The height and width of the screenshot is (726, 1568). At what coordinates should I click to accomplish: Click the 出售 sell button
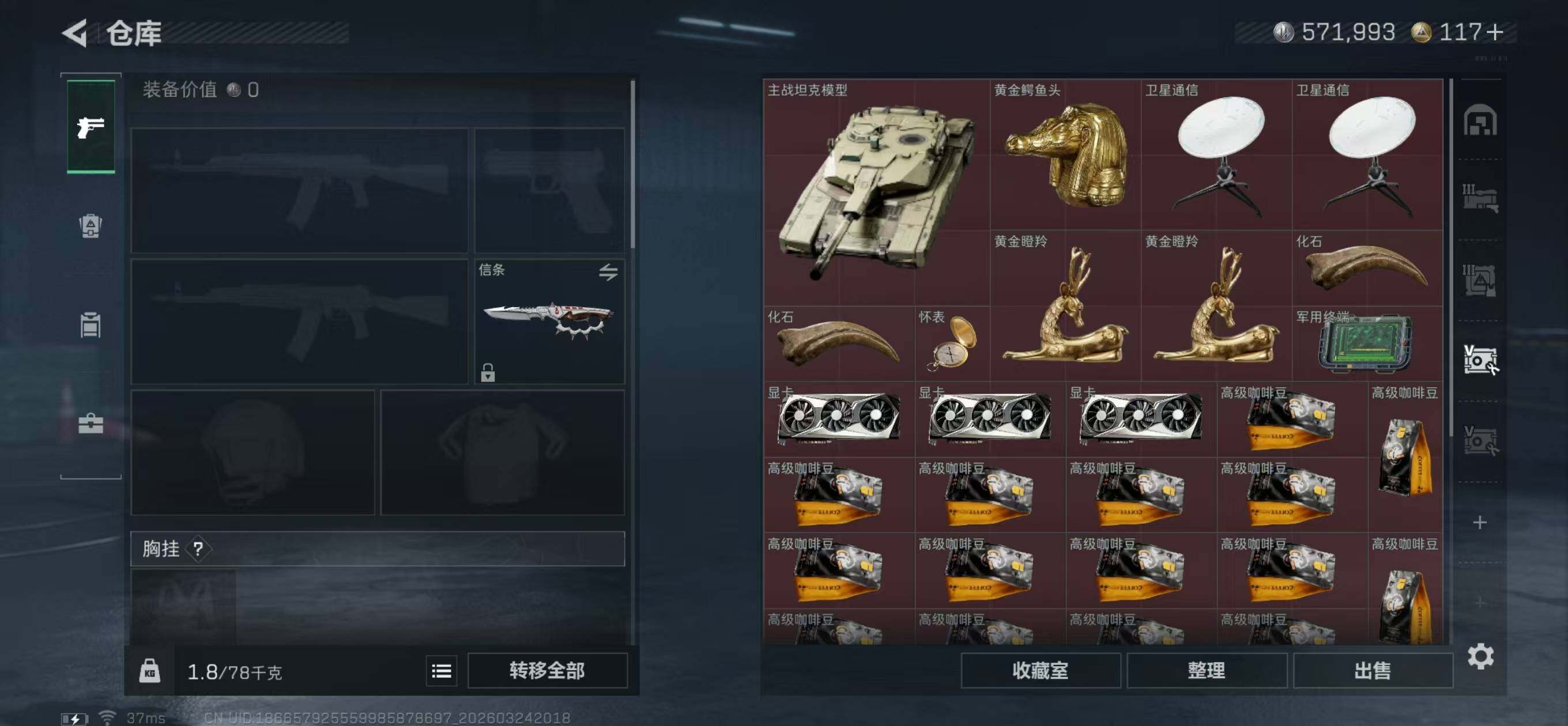tap(1373, 671)
